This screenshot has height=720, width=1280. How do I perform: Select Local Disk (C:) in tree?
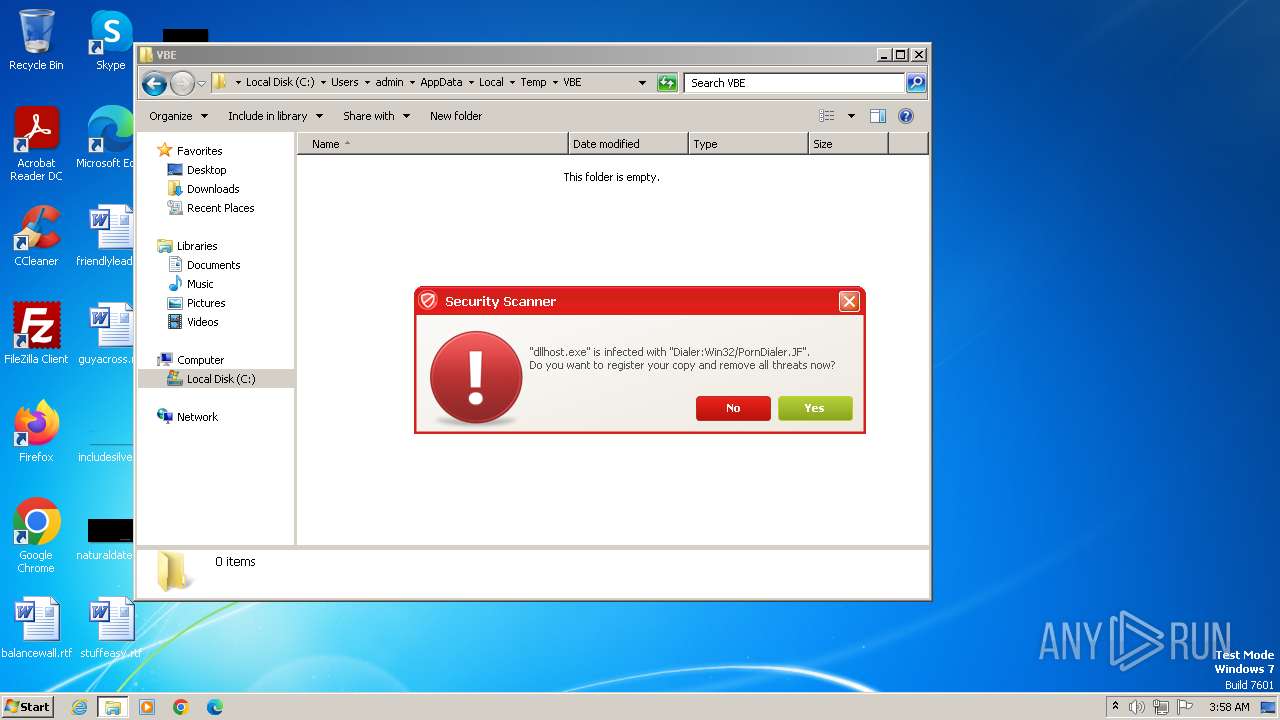pyautogui.click(x=220, y=379)
